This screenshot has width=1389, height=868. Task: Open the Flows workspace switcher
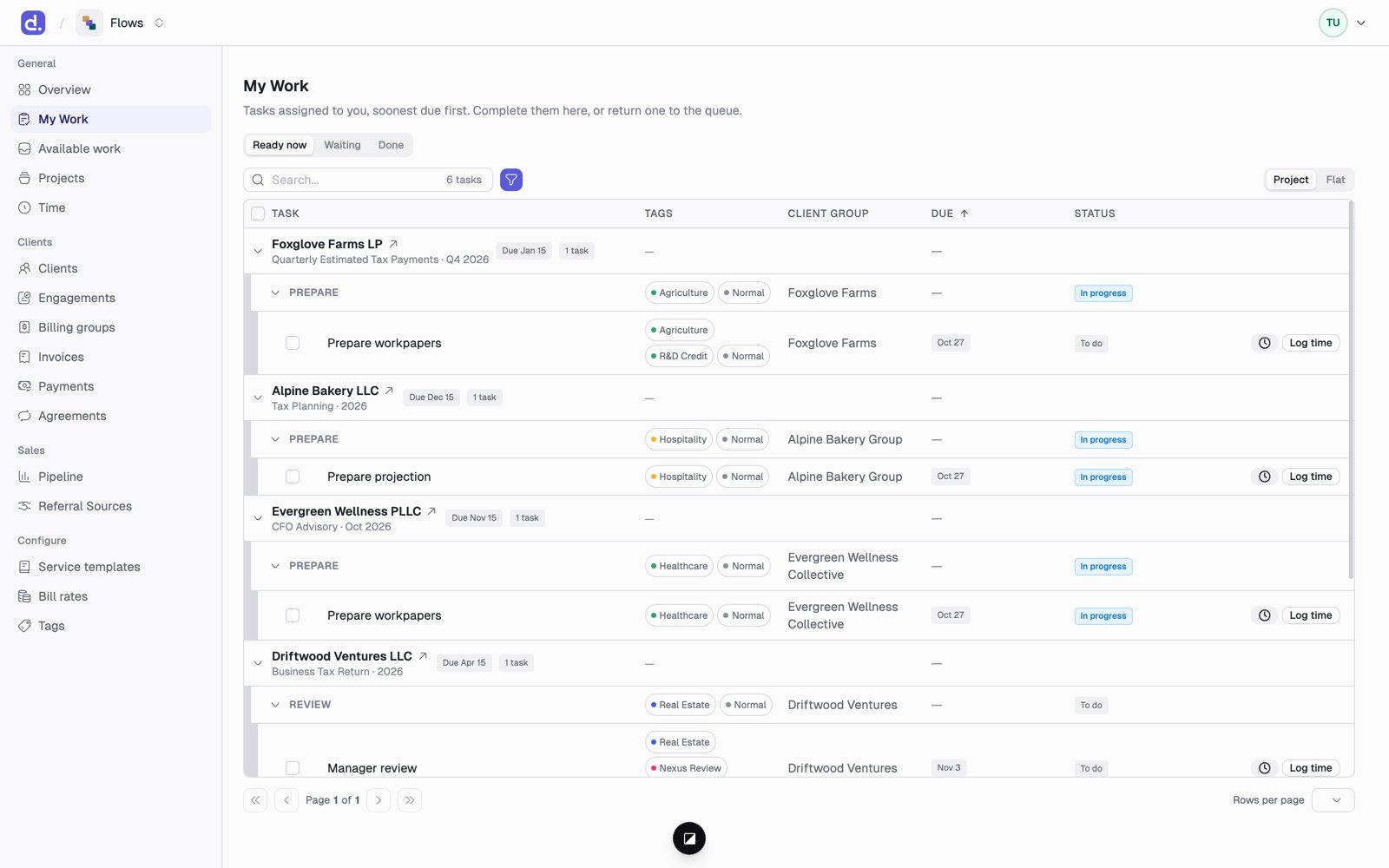click(x=121, y=23)
